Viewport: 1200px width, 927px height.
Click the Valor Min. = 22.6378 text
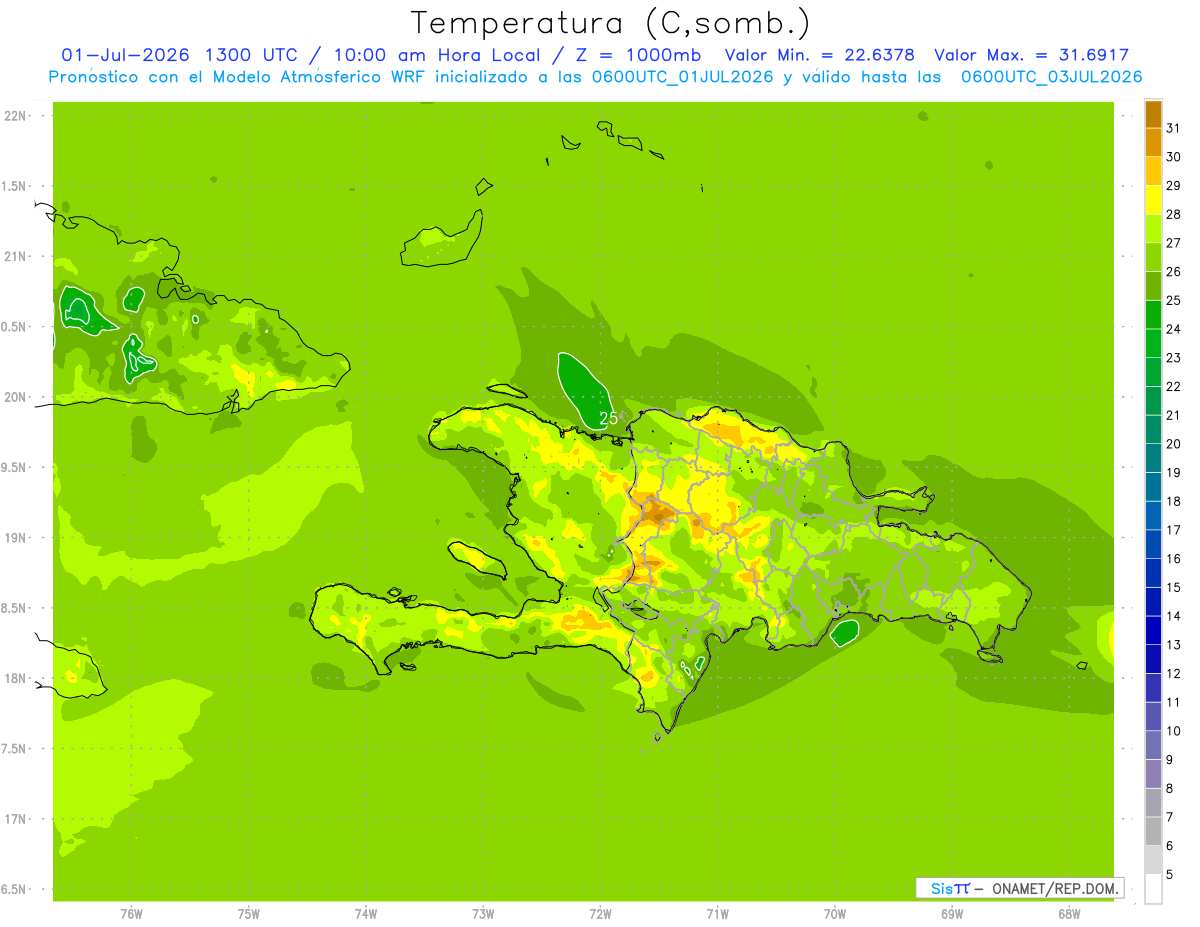[x=819, y=55]
